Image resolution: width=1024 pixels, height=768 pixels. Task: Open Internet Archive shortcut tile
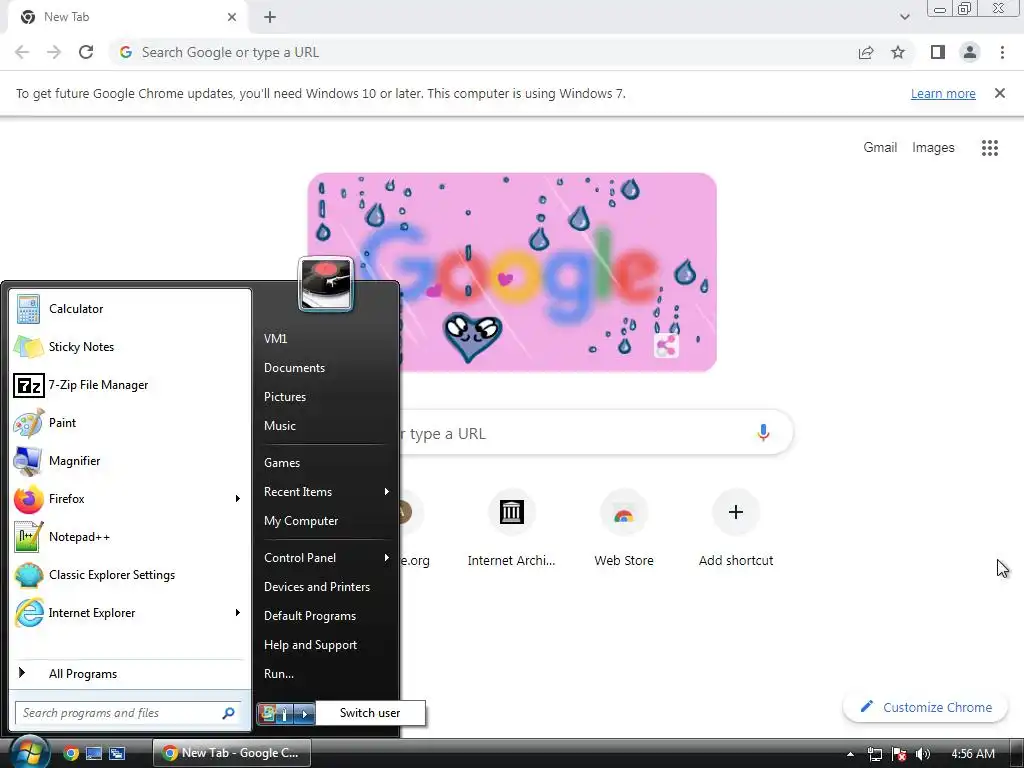511,530
